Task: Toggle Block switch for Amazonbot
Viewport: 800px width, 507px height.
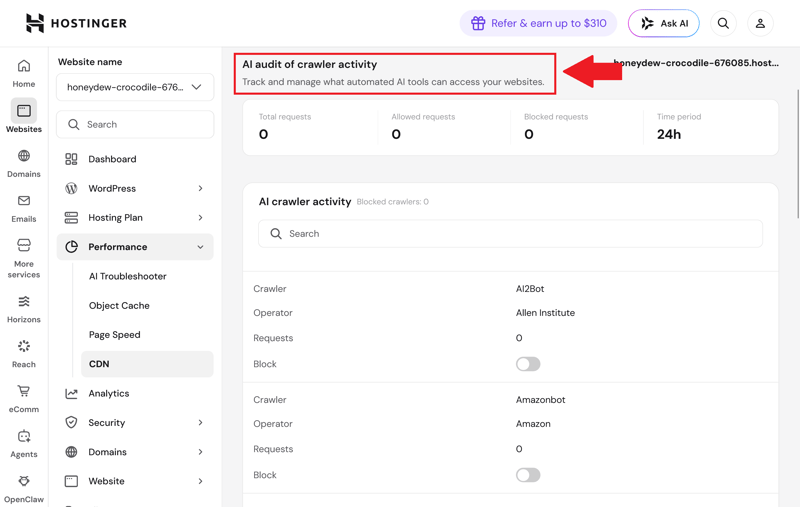Action: pos(528,475)
